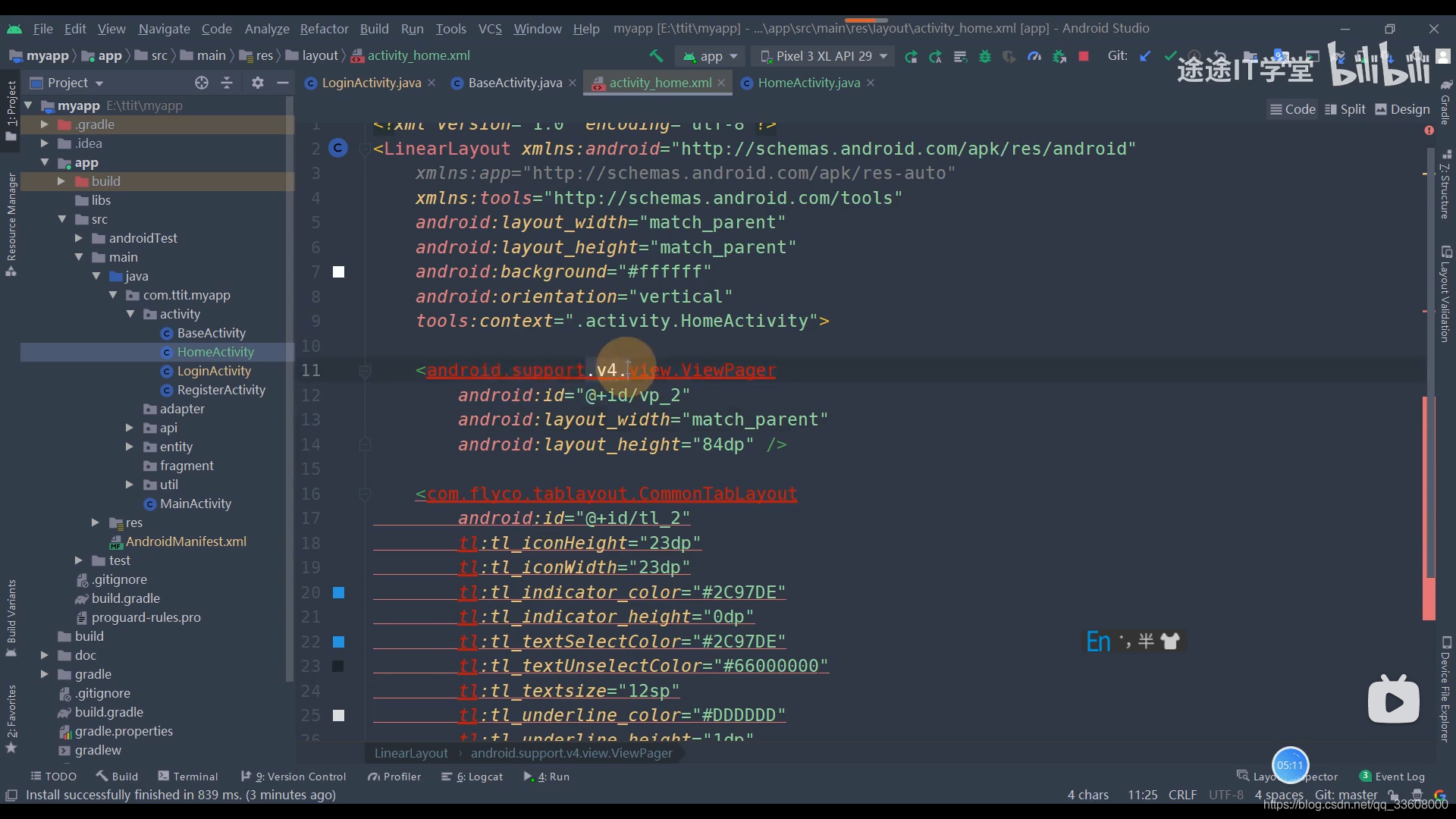Screen dimensions: 1456x819
Task: Click the class gutter icon on line 2
Action: [x=338, y=148]
